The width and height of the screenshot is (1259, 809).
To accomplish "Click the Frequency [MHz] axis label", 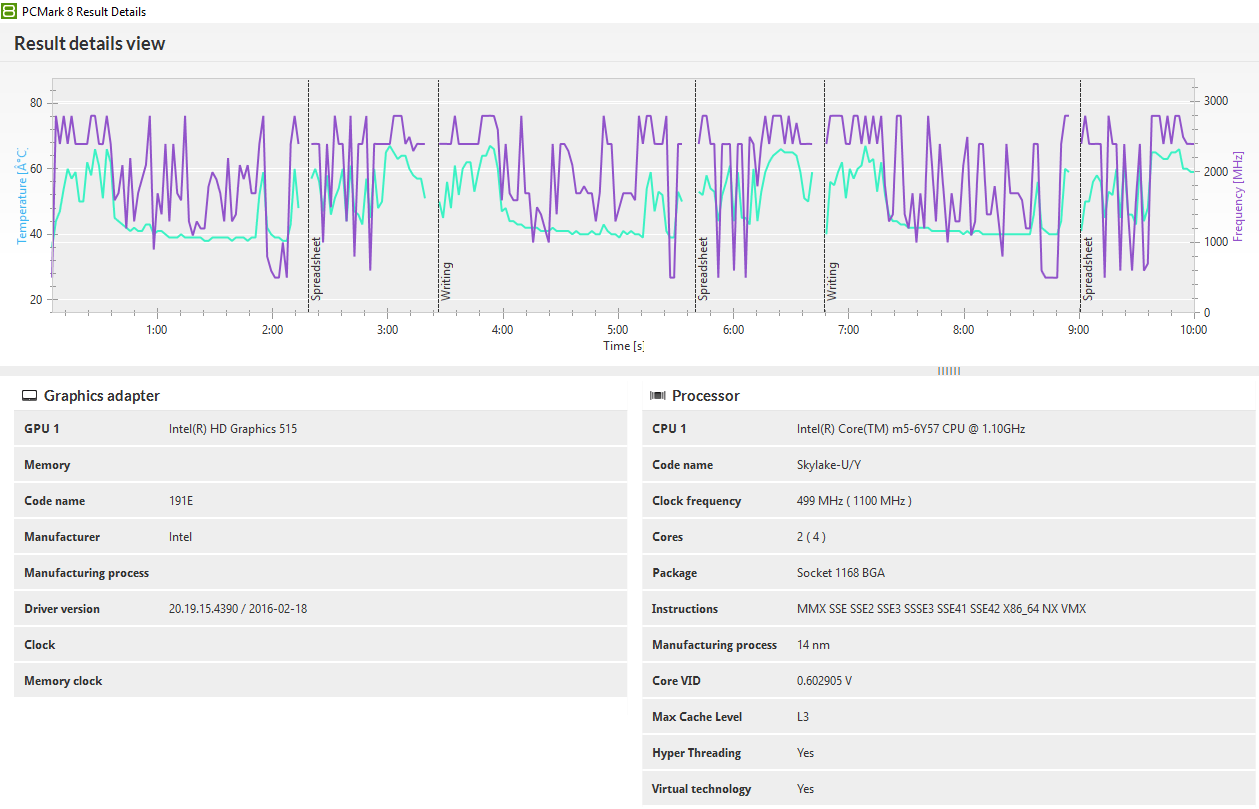I will [1238, 196].
